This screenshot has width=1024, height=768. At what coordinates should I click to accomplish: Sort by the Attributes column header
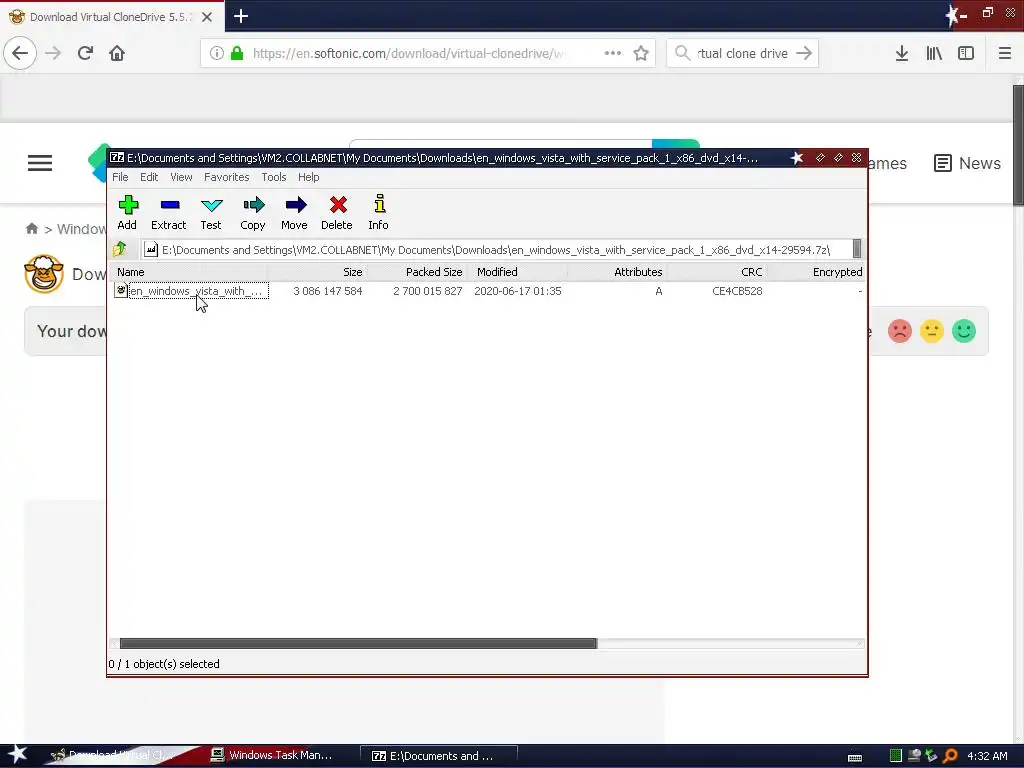617,272
